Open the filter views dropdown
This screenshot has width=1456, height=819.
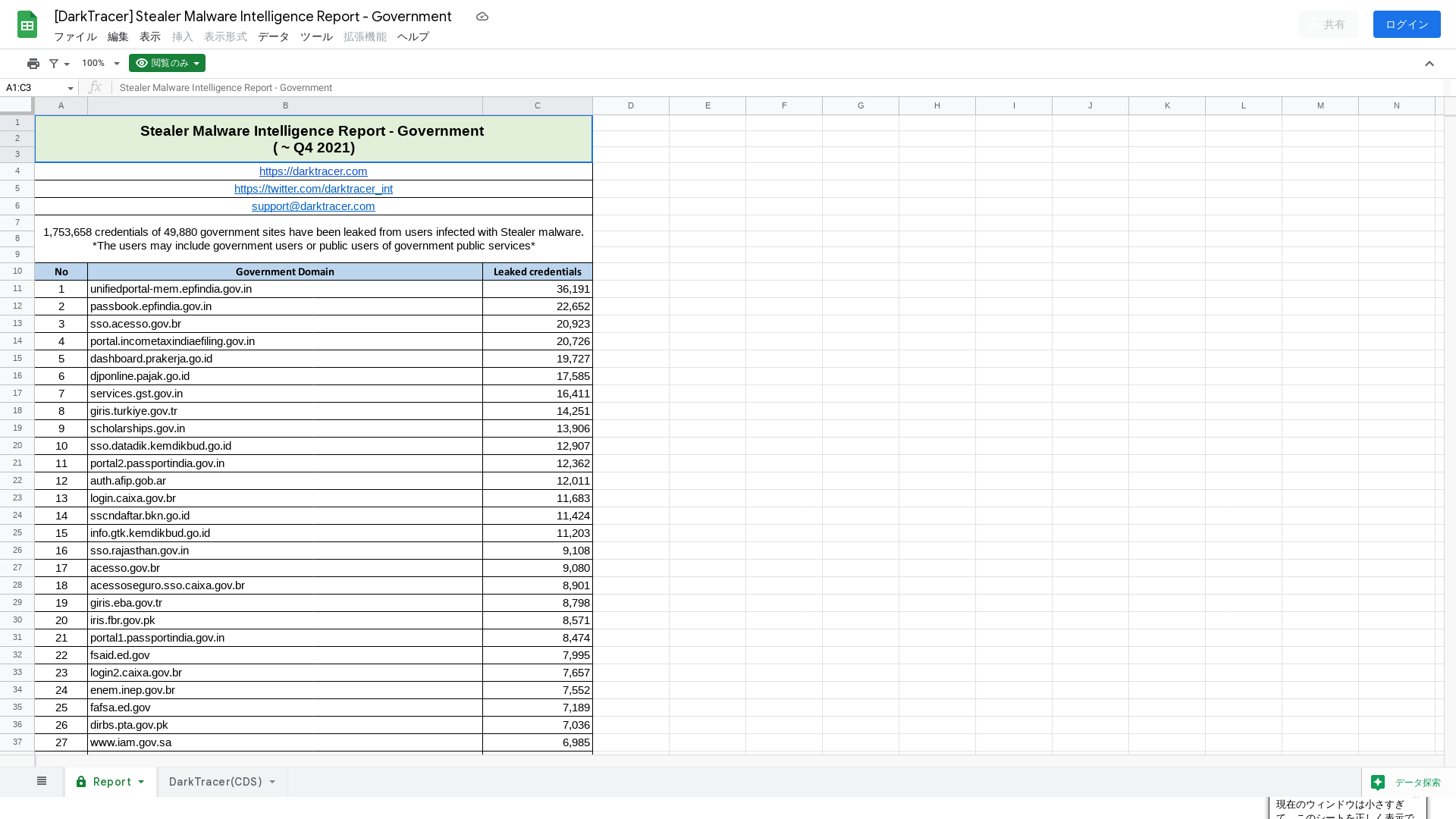[59, 64]
